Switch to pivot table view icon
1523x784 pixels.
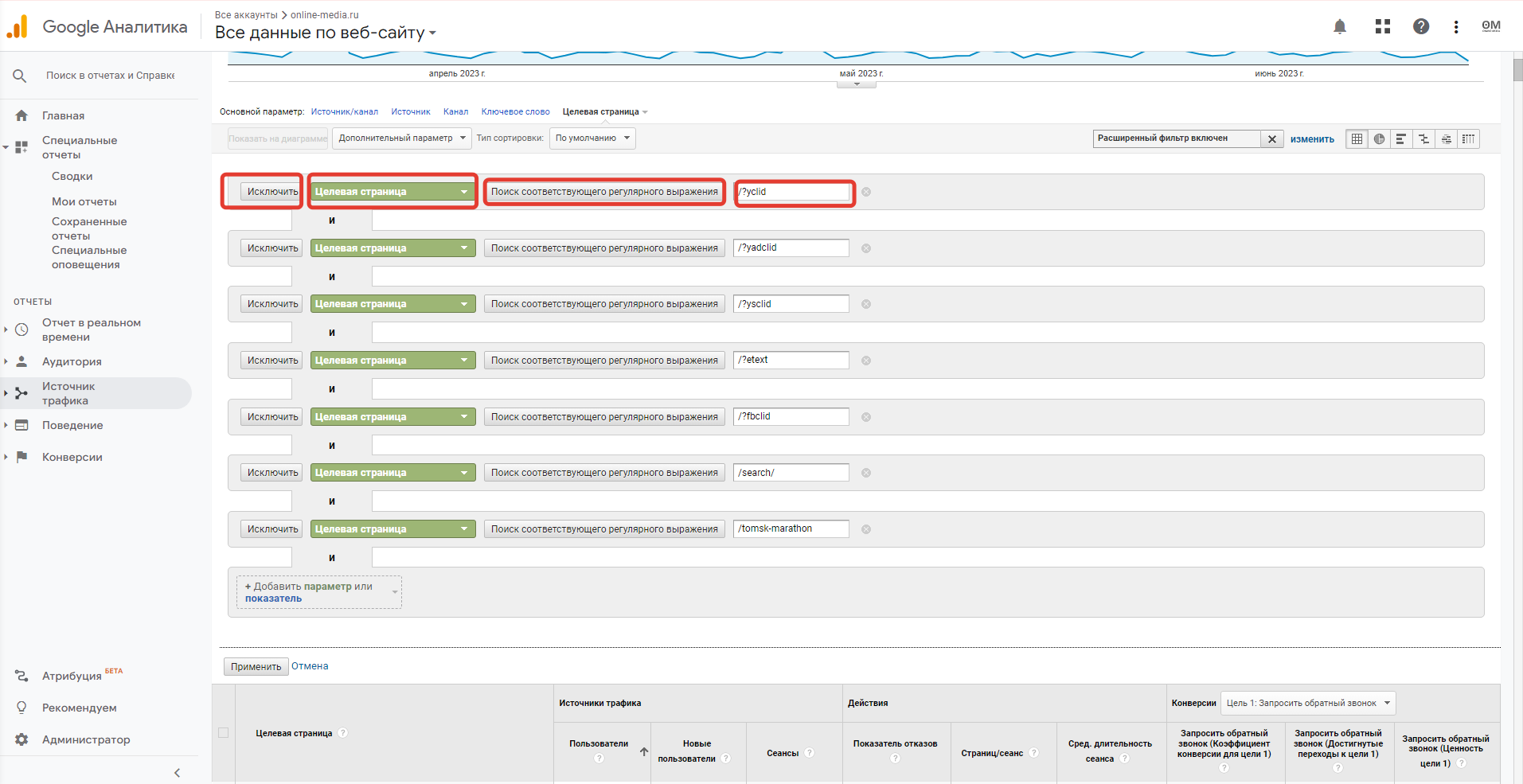[1468, 138]
